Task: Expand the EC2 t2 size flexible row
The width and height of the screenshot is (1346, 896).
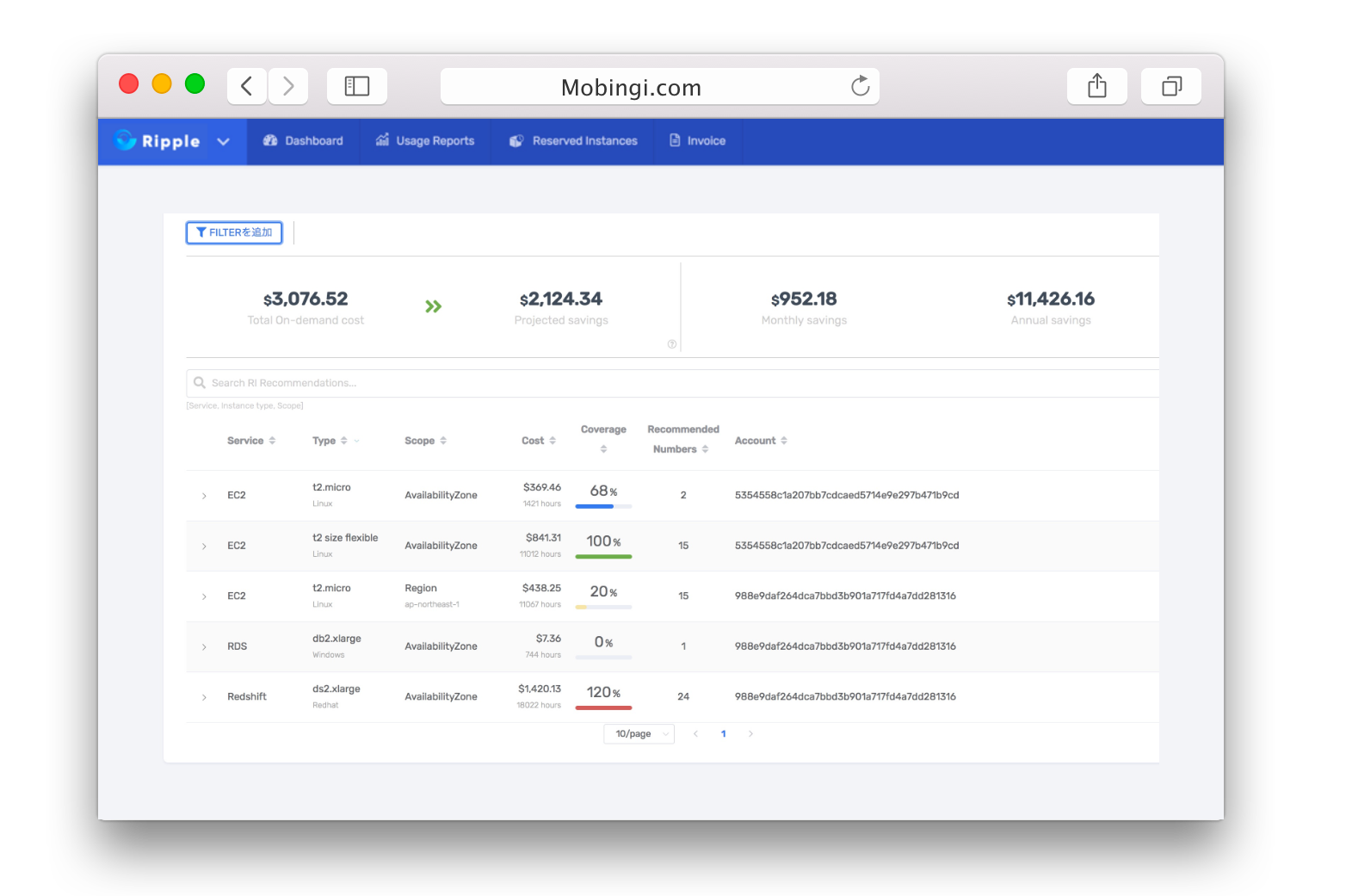Action: pos(204,547)
